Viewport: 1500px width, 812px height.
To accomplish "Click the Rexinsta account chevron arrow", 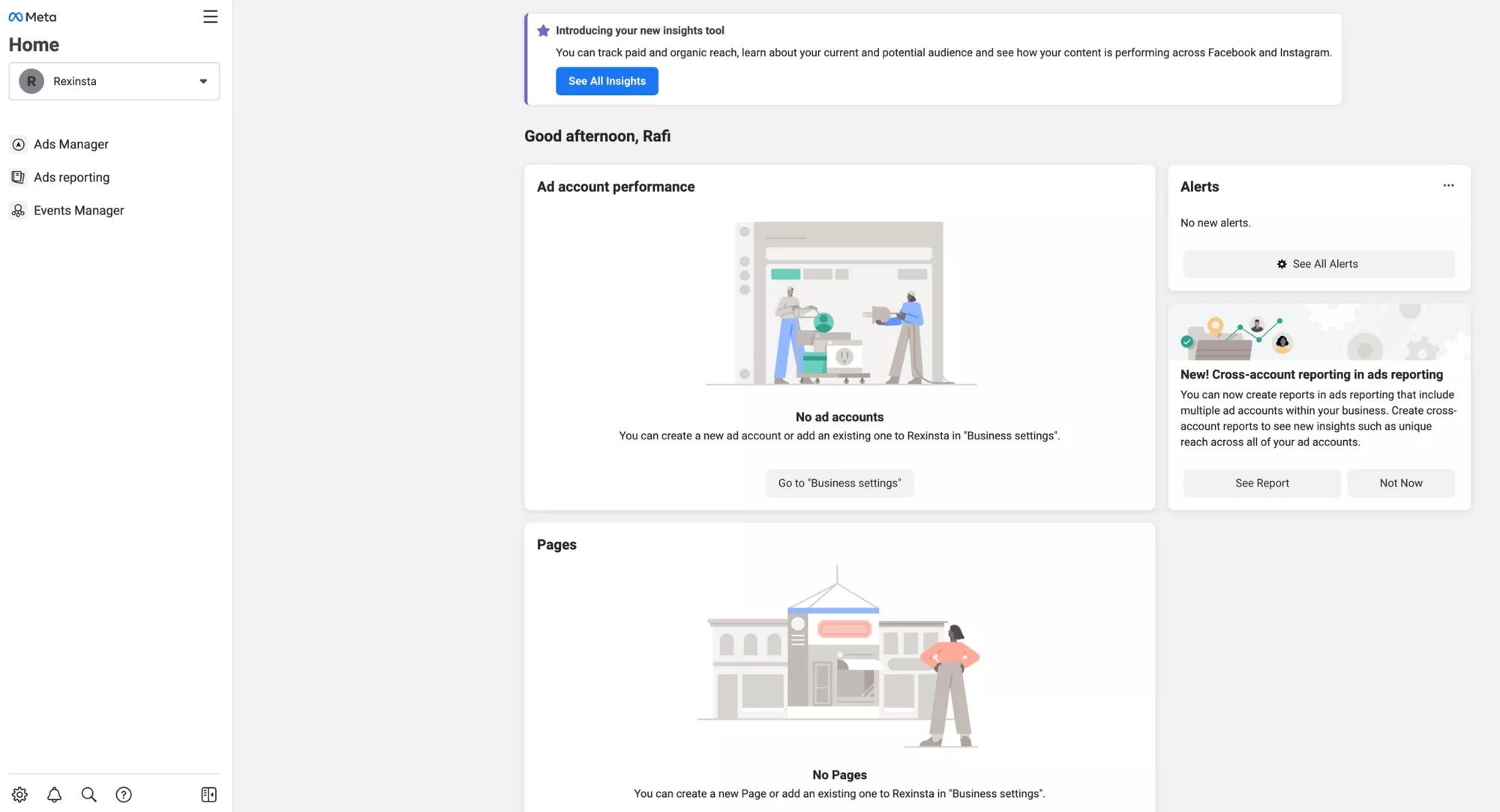I will [x=202, y=81].
